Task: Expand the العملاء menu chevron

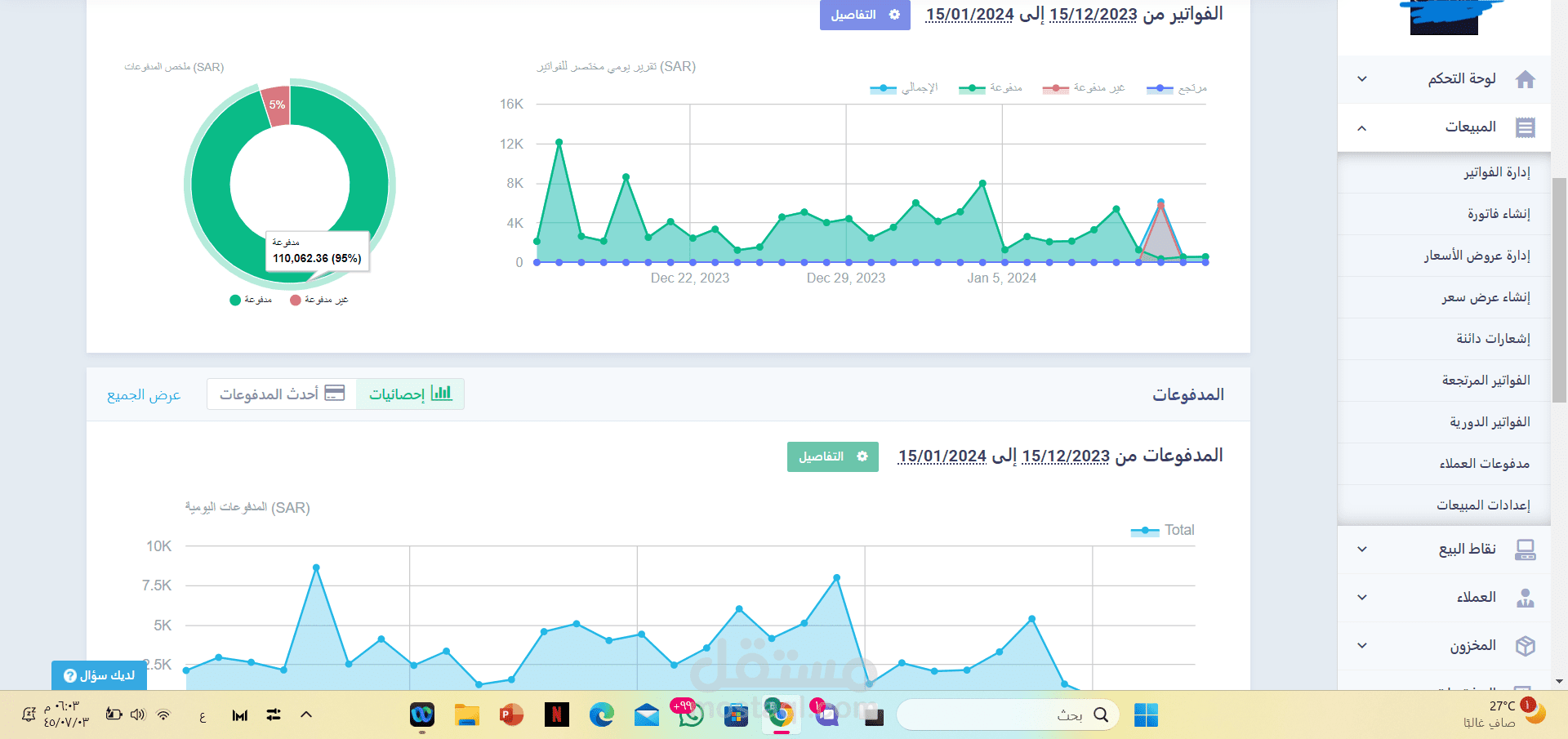Action: tap(1362, 598)
